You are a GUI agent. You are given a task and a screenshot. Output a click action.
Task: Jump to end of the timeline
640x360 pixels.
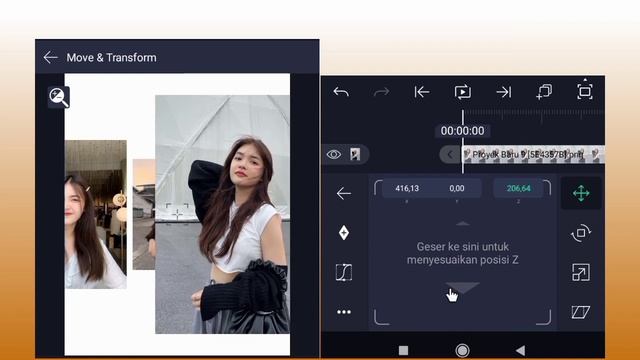coord(504,92)
